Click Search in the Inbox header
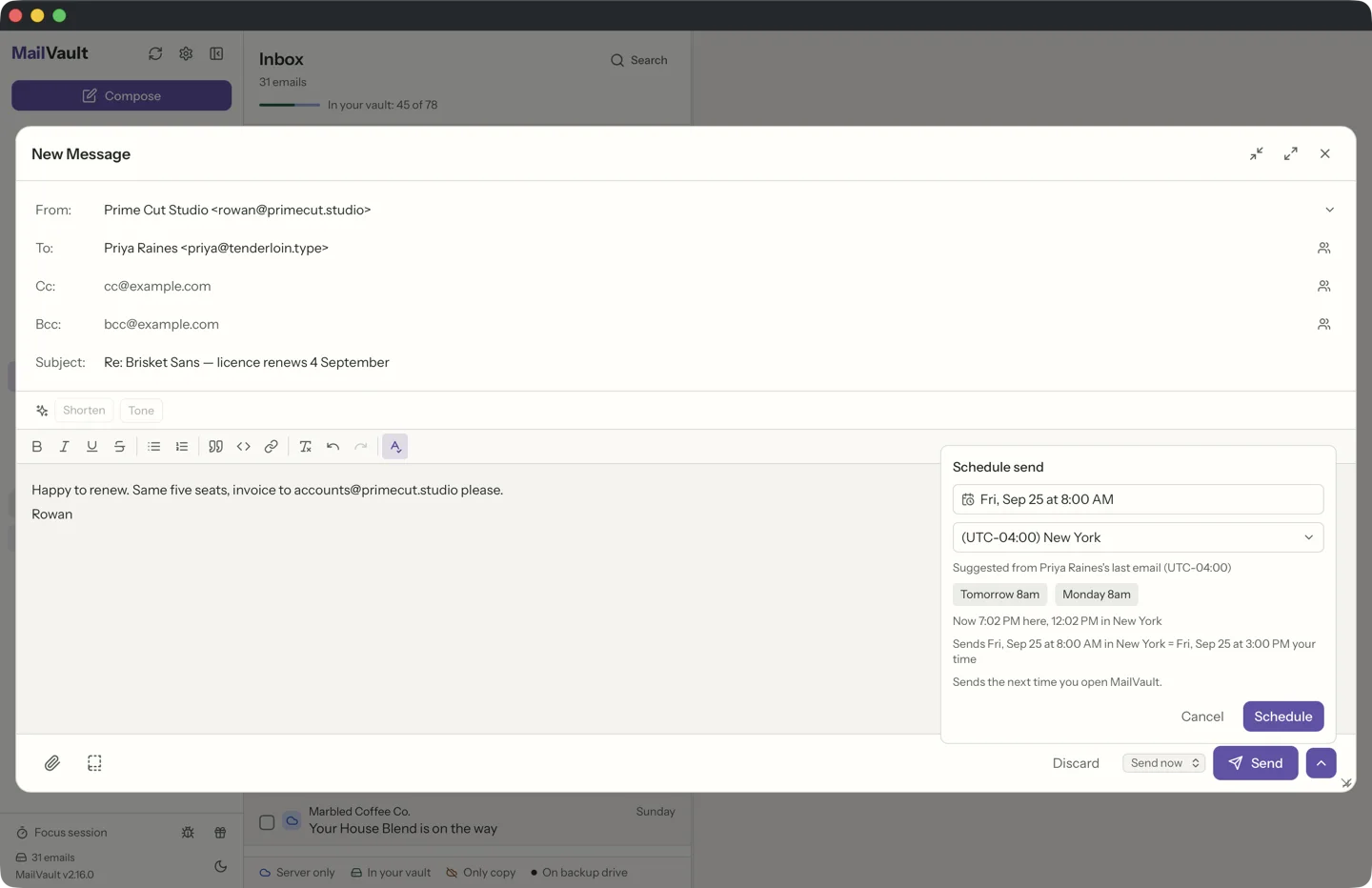1372x888 pixels. tap(638, 60)
